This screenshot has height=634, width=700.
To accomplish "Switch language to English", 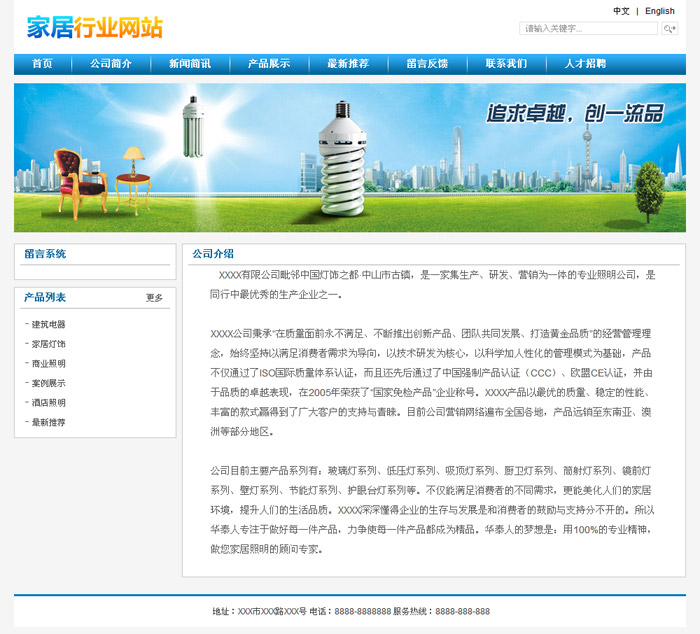I will 659,11.
